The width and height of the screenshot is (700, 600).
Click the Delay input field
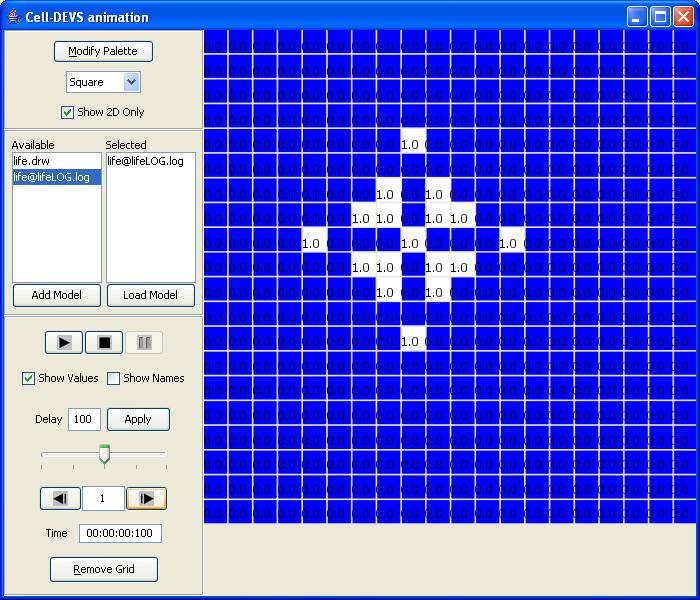coord(84,419)
